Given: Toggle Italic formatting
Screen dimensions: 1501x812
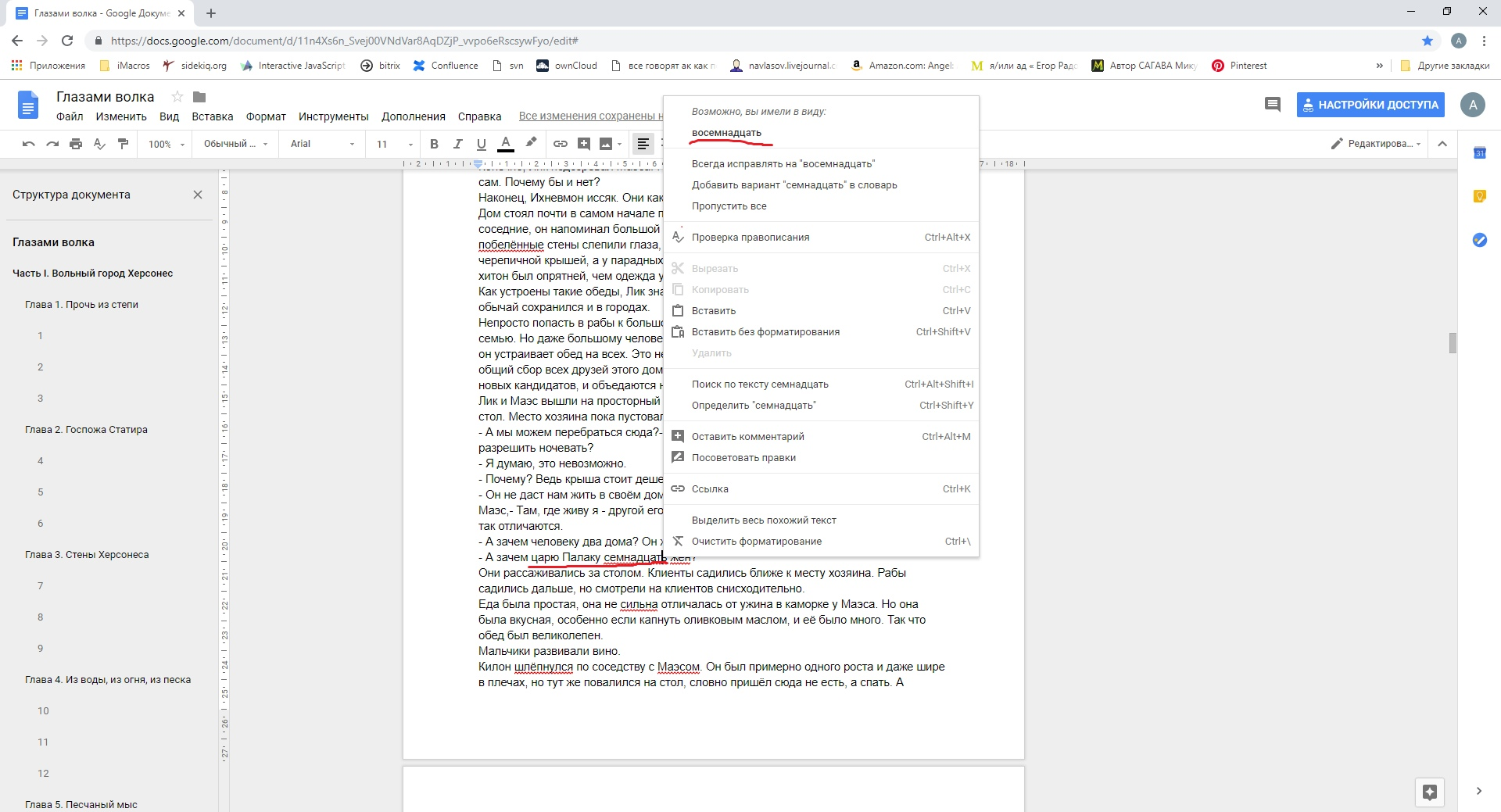Looking at the screenshot, I should point(458,144).
